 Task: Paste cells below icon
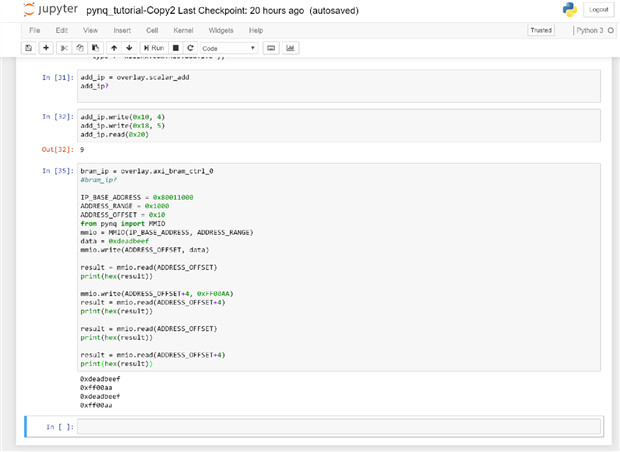pyautogui.click(x=95, y=48)
